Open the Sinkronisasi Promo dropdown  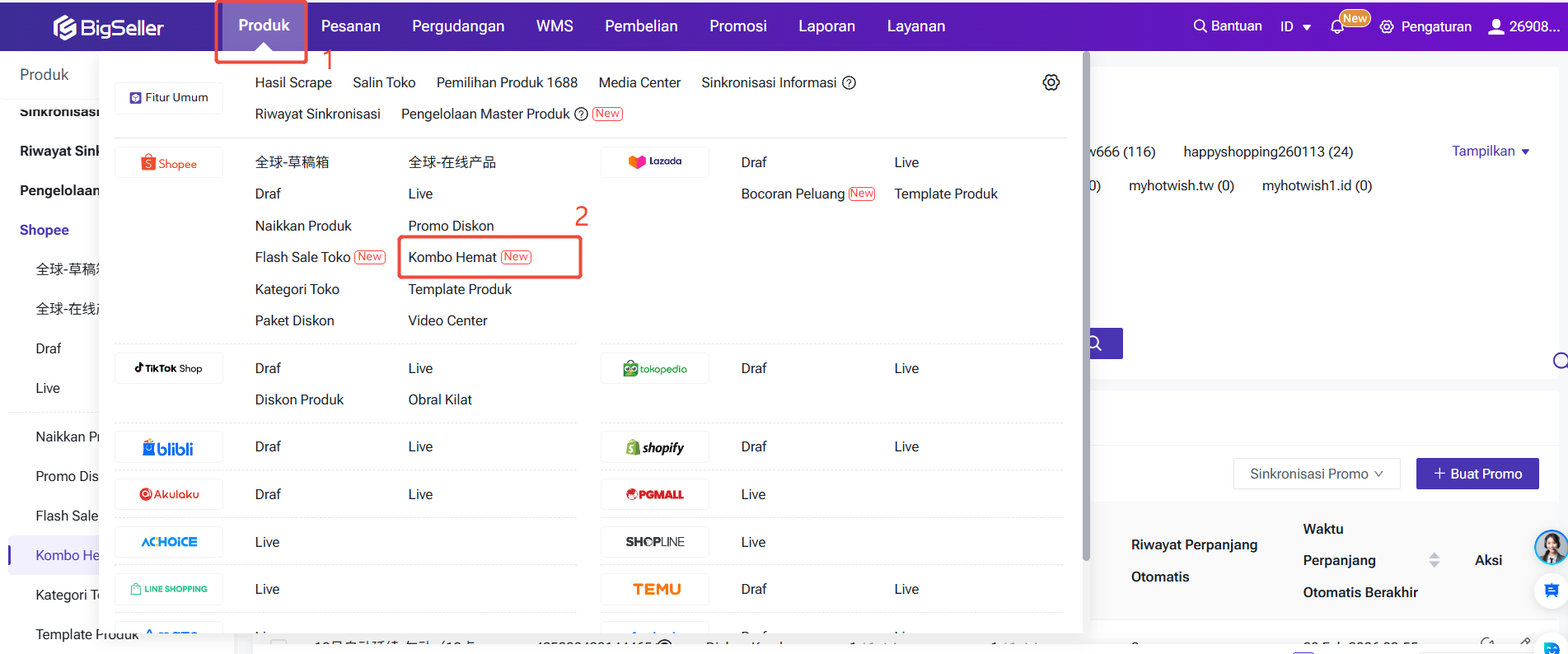coord(1316,474)
